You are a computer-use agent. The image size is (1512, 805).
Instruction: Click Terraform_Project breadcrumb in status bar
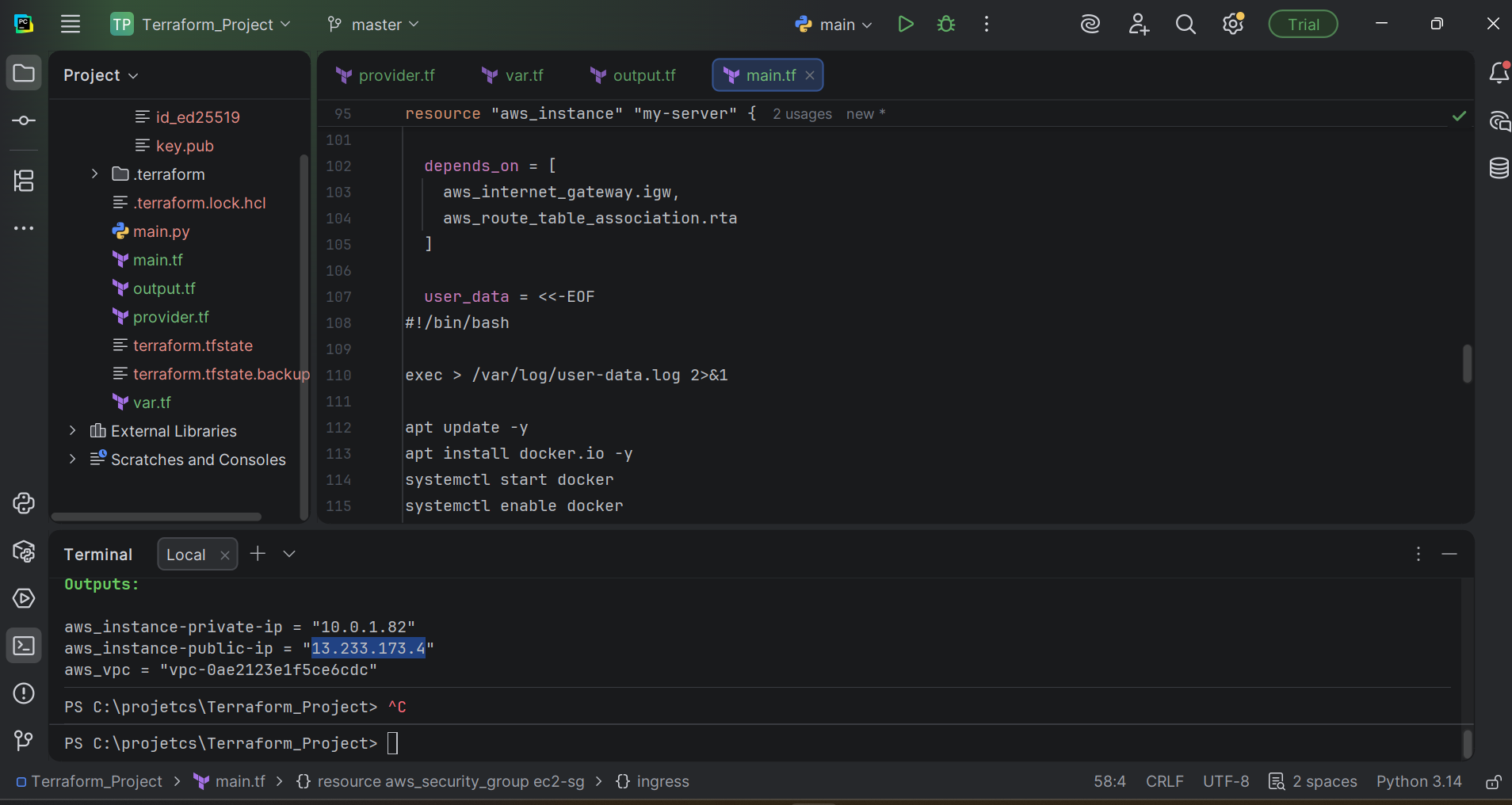click(x=90, y=782)
